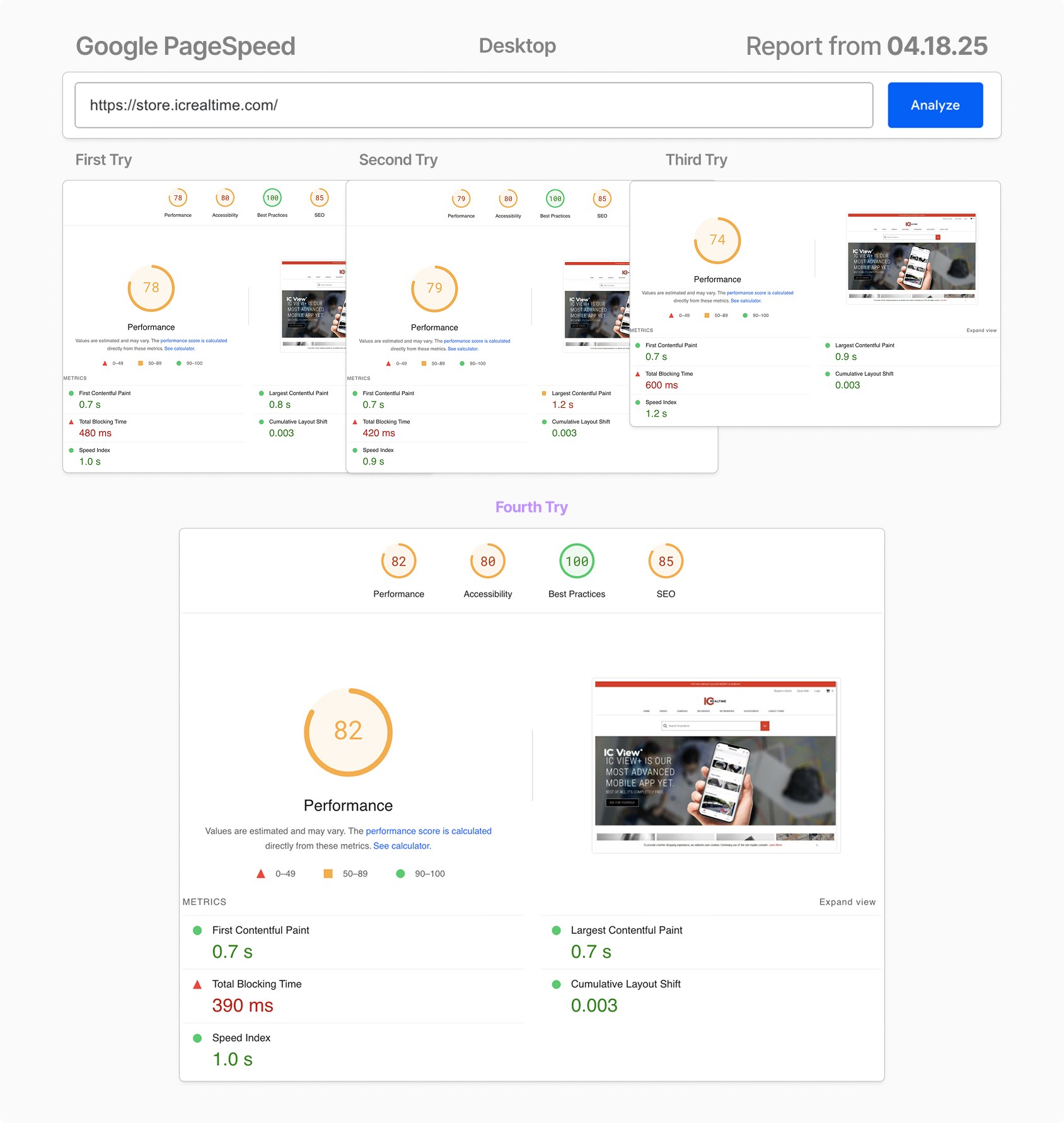
Task: Click the 82 Performance progress ring
Action: pos(347,732)
